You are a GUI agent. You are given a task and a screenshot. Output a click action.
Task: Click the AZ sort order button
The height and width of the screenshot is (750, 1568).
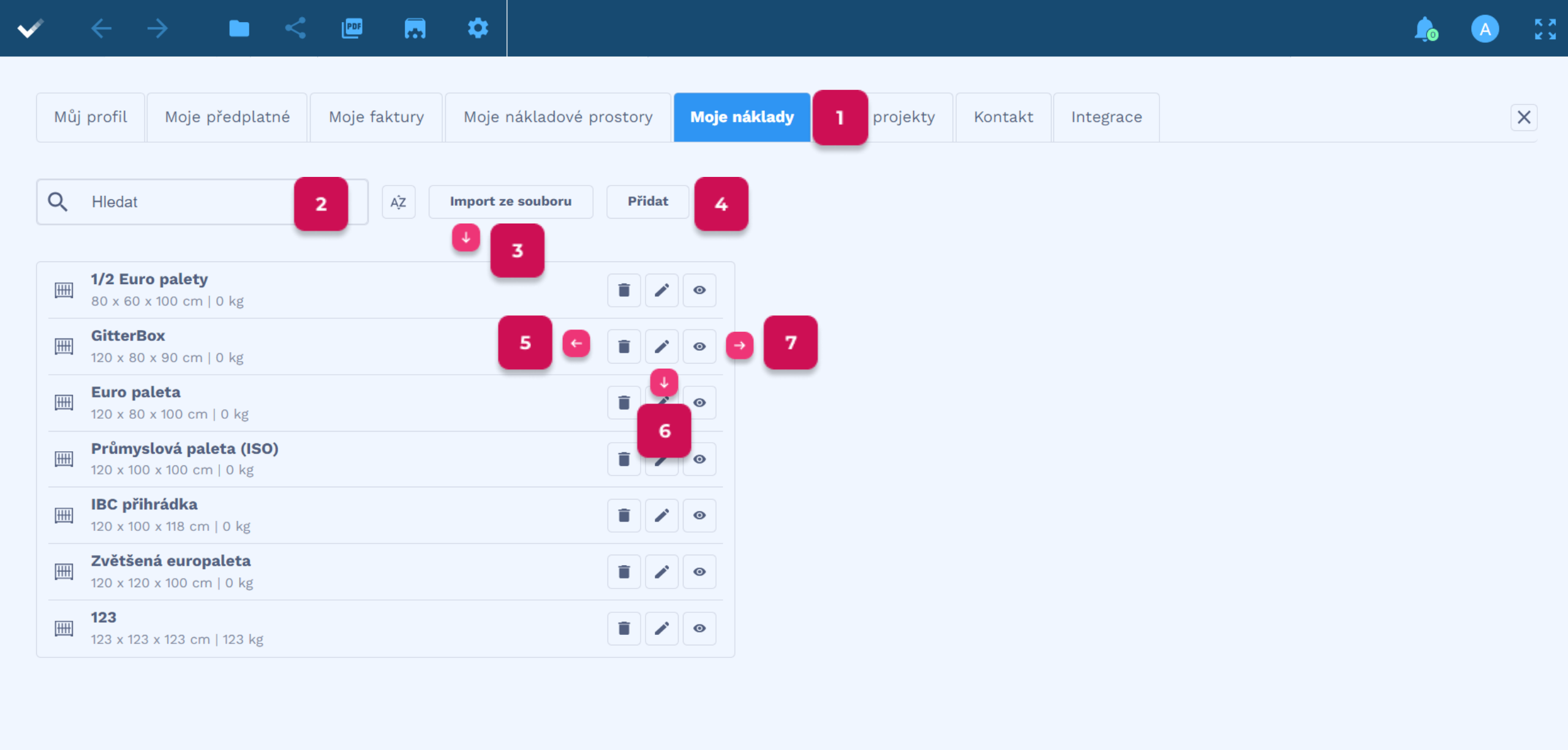click(x=398, y=202)
